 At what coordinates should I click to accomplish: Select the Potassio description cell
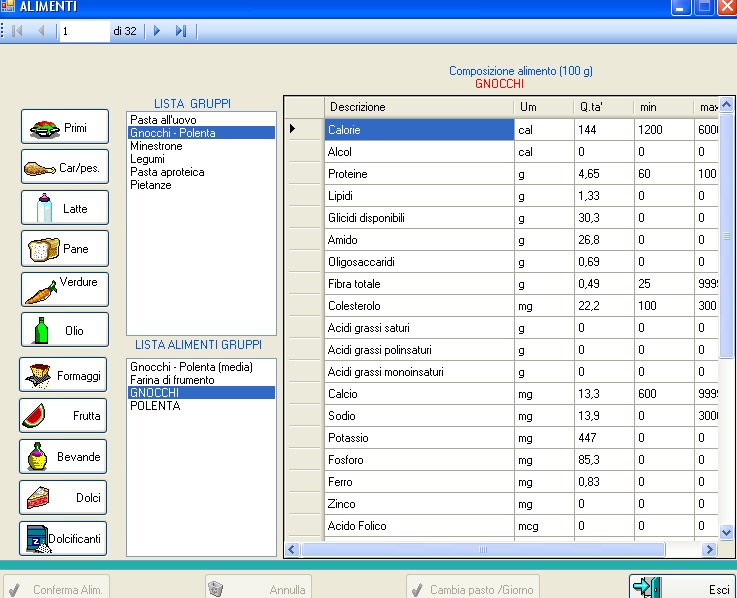[419, 438]
